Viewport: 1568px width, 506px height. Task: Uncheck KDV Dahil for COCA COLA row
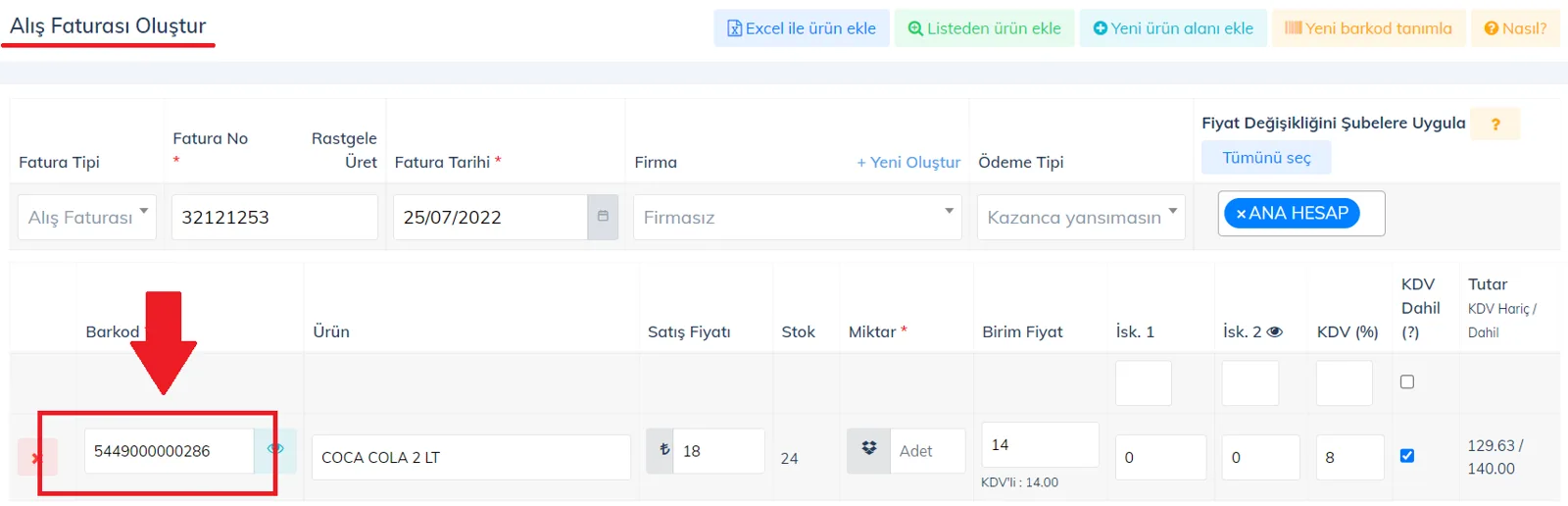click(x=1407, y=456)
